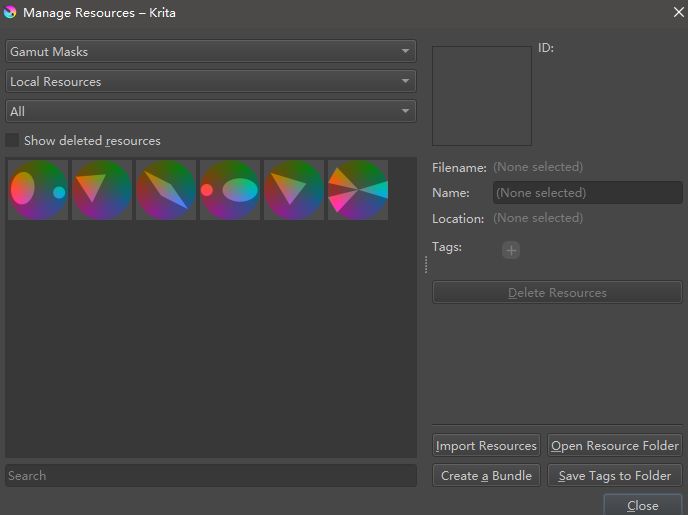Click the vertical splitter handle between panels
This screenshot has width=688, height=515.
[x=426, y=265]
